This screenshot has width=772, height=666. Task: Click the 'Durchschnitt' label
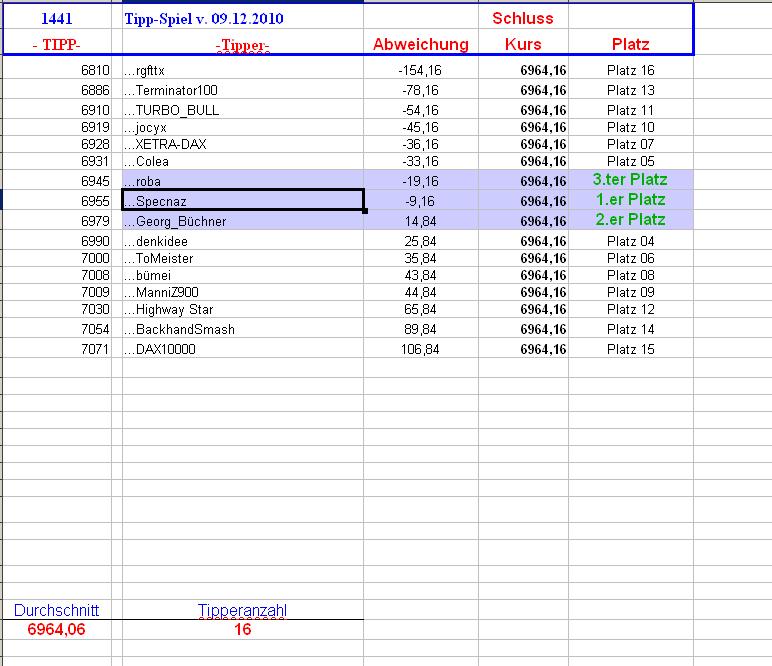pyautogui.click(x=57, y=610)
